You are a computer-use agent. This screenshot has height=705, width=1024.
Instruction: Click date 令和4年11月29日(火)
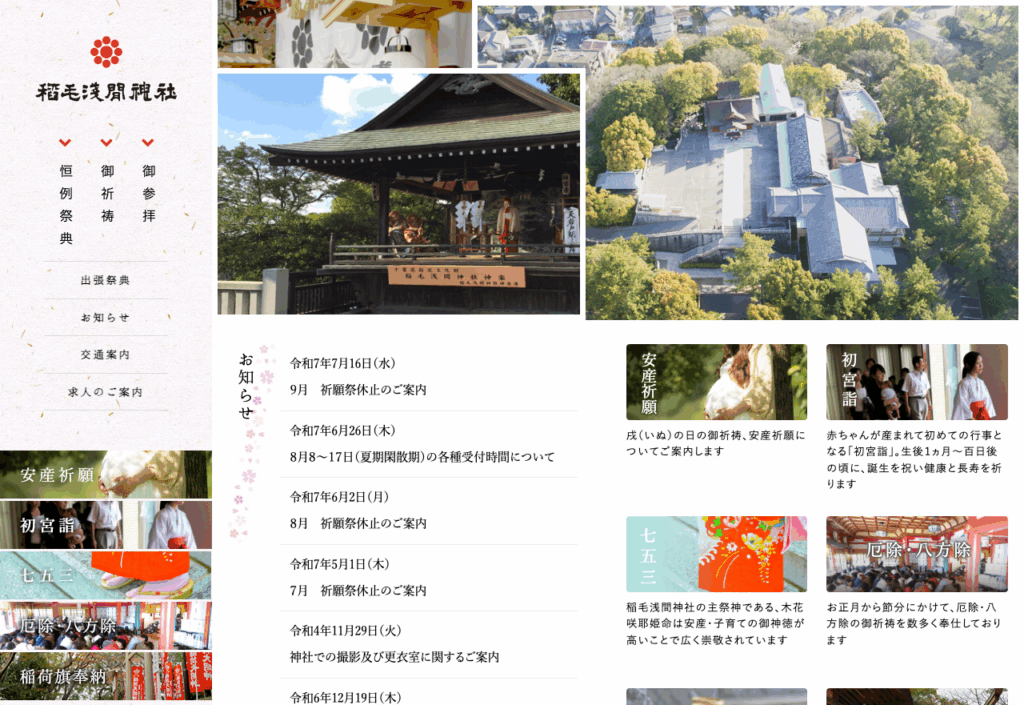coord(345,631)
